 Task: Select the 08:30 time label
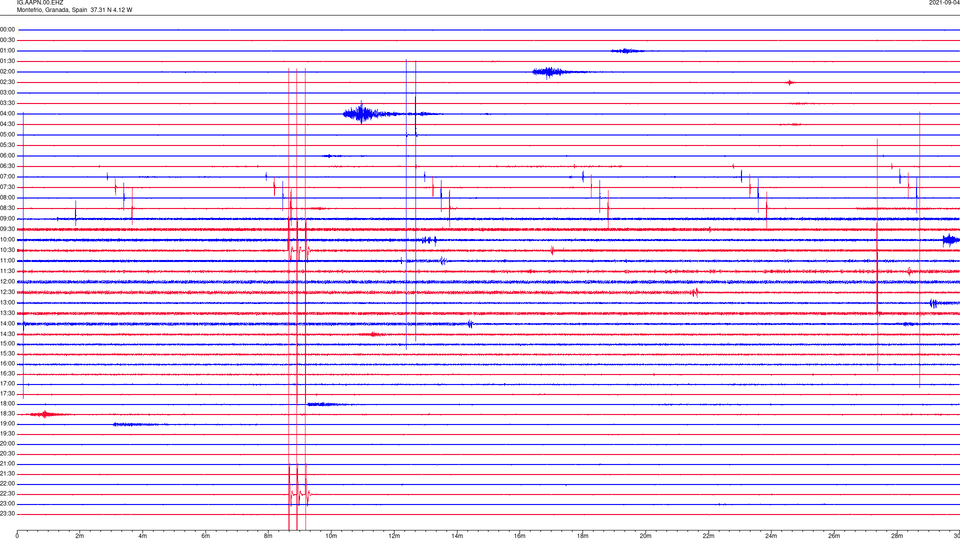click(x=7, y=208)
